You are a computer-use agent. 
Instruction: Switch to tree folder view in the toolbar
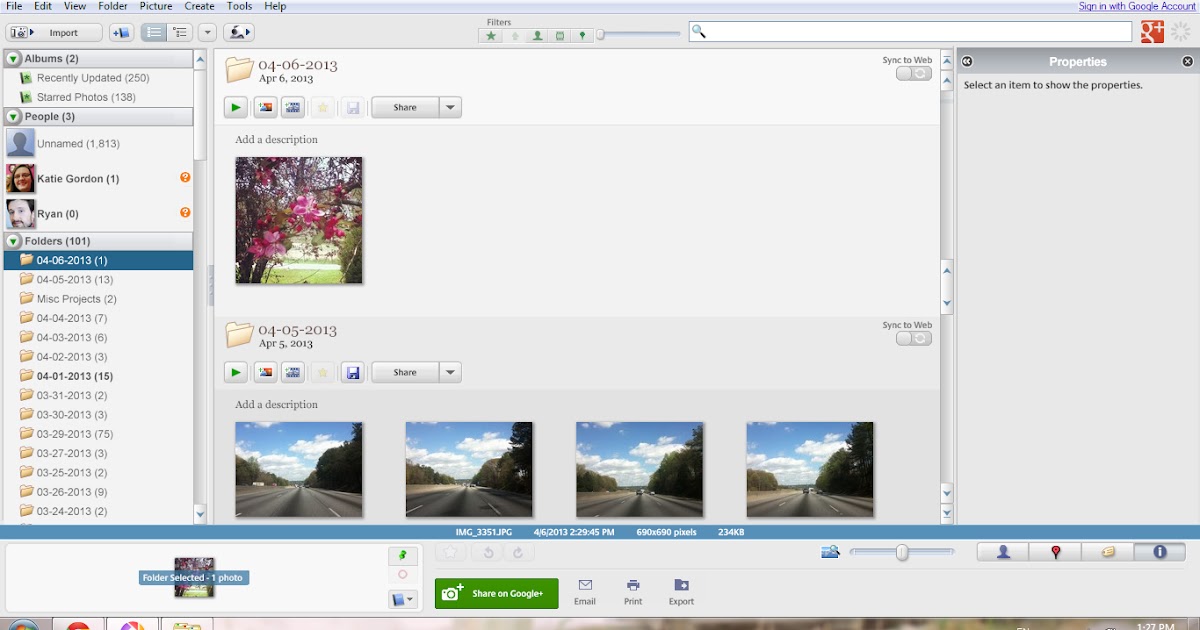(x=180, y=31)
